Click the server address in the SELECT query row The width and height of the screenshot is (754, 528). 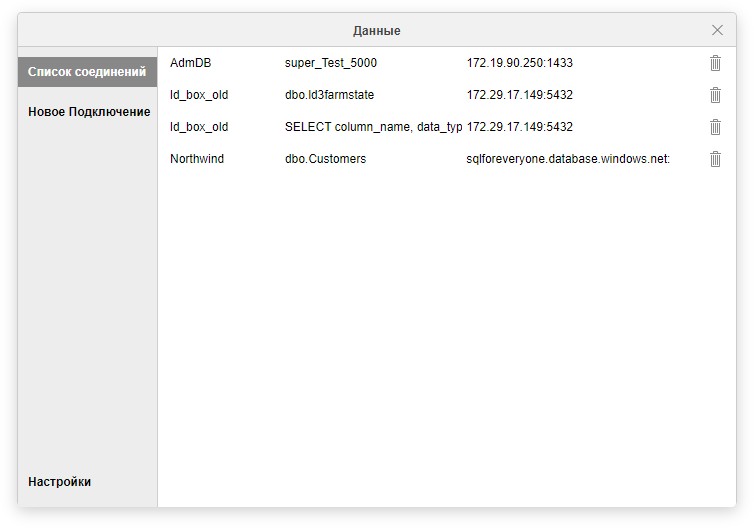click(x=520, y=127)
